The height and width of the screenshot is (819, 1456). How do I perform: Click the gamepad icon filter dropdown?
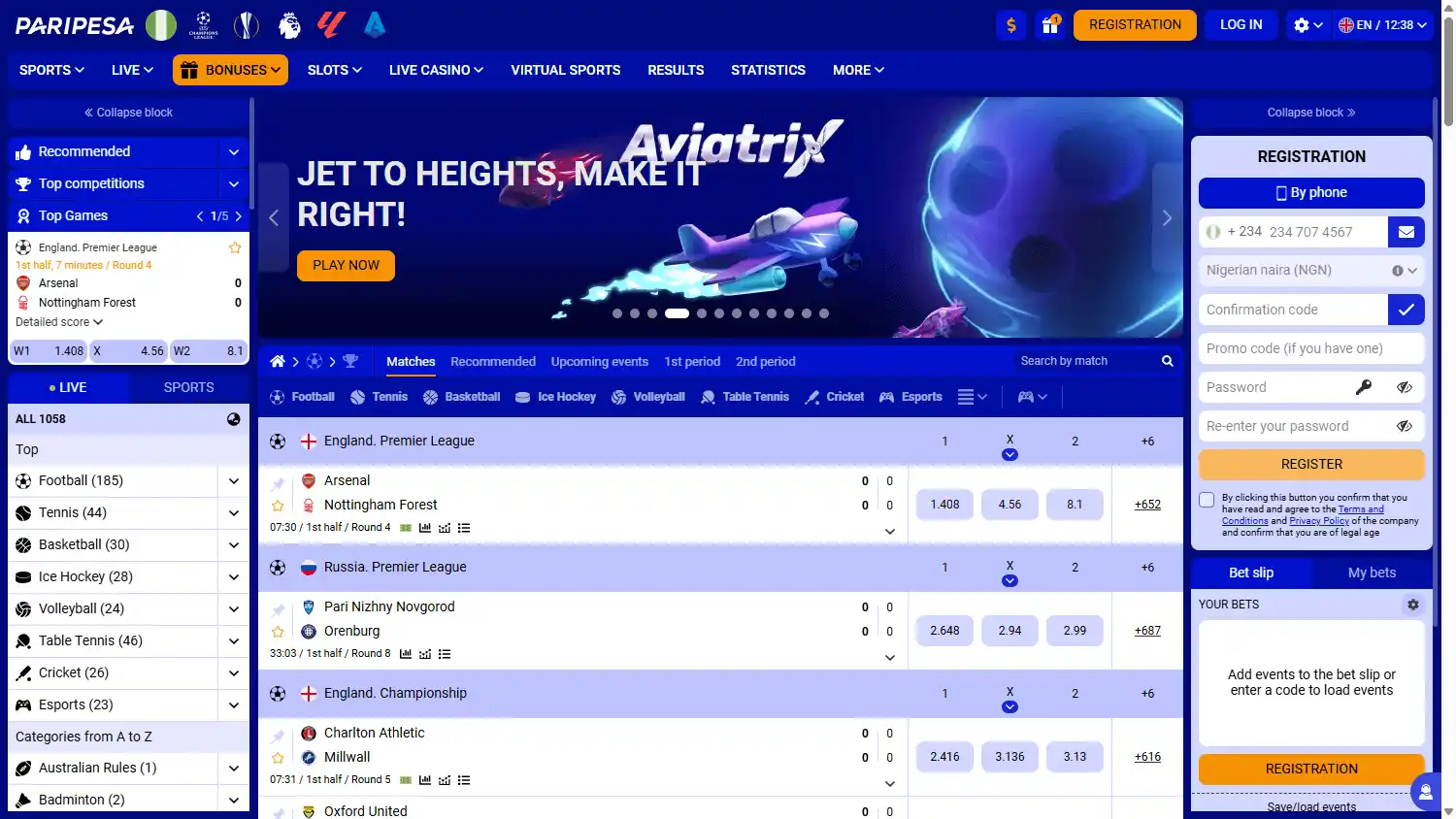[1033, 397]
